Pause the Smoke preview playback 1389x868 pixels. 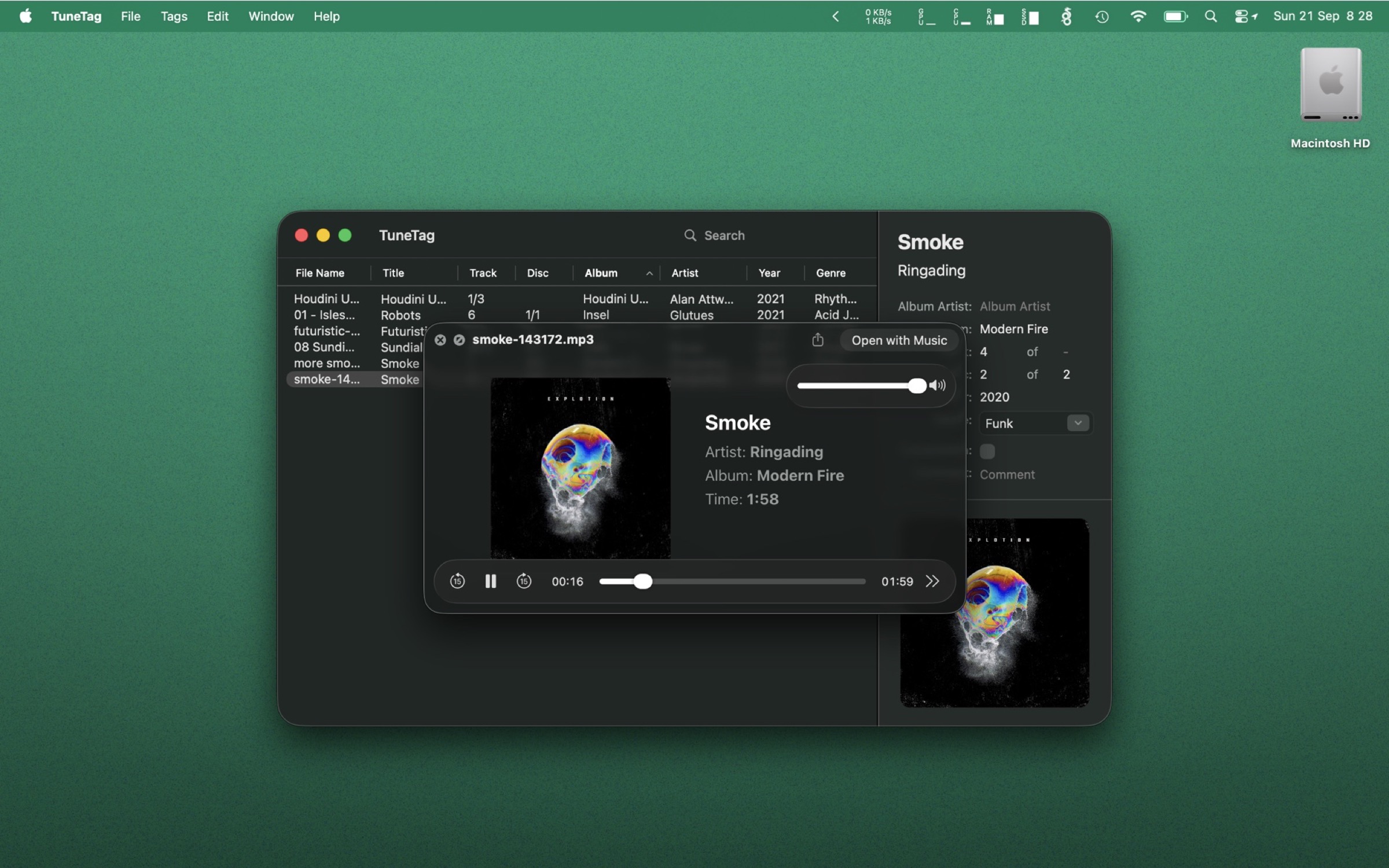coord(490,581)
